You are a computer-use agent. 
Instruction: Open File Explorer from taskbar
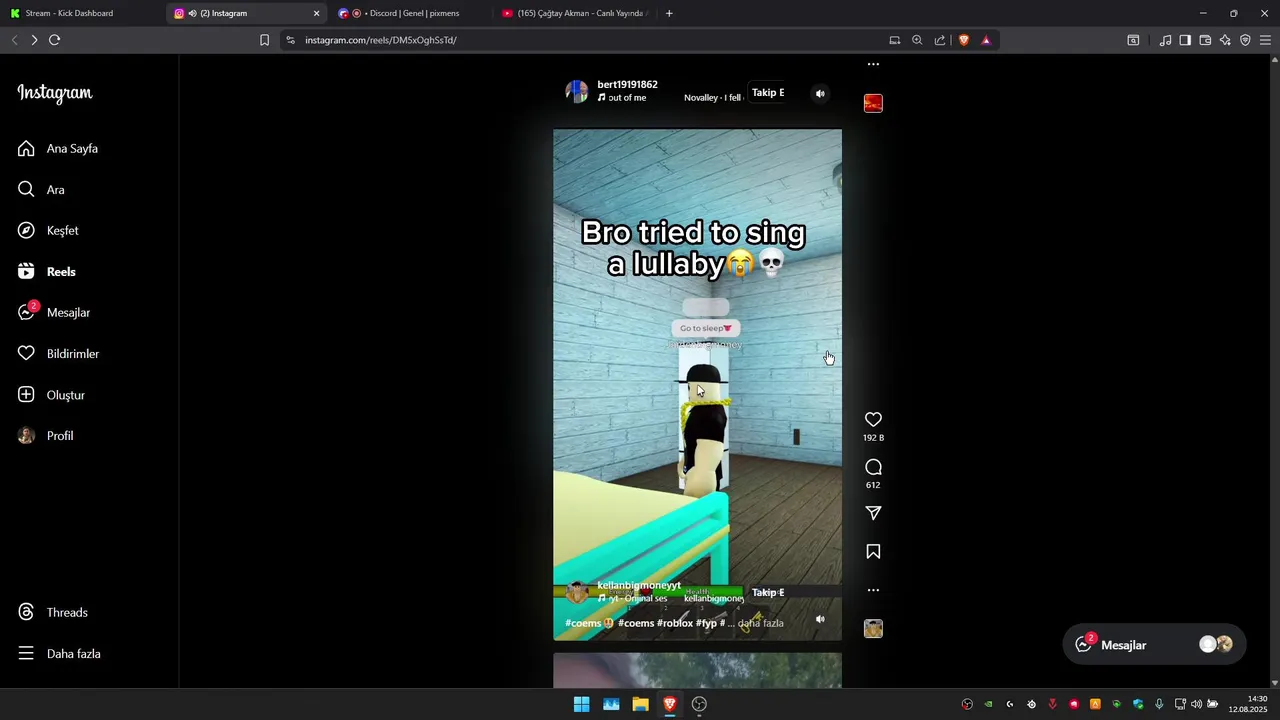point(640,704)
